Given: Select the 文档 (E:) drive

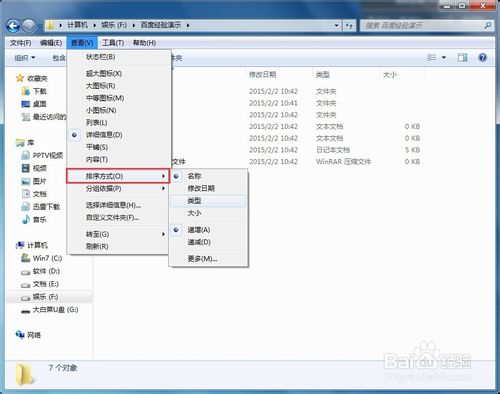Looking at the screenshot, I should click(40, 284).
